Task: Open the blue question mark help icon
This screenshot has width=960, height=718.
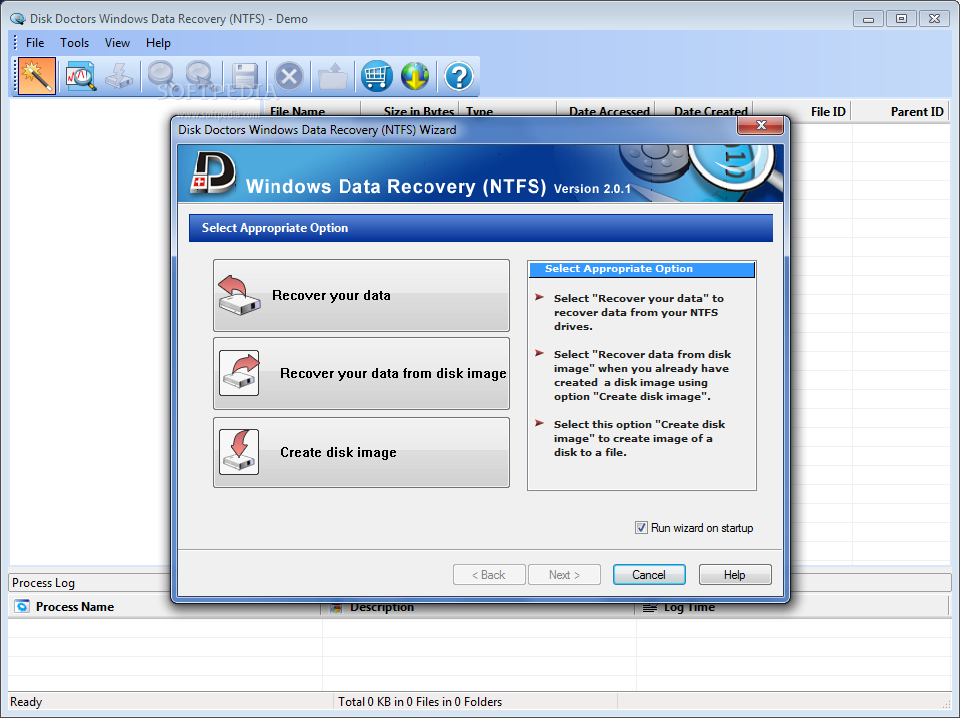Action: click(x=459, y=77)
